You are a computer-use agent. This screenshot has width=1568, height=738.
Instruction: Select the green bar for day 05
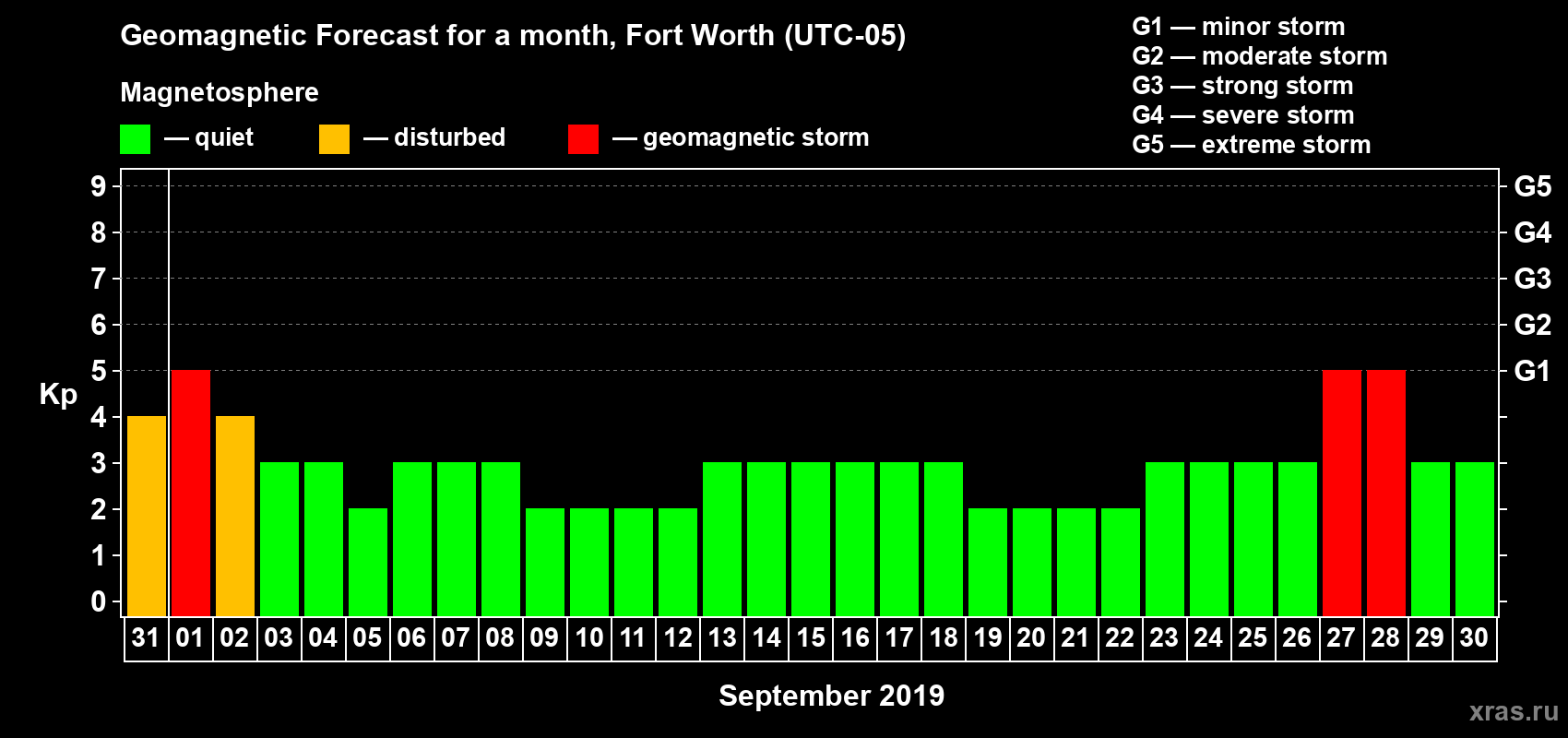[368, 562]
